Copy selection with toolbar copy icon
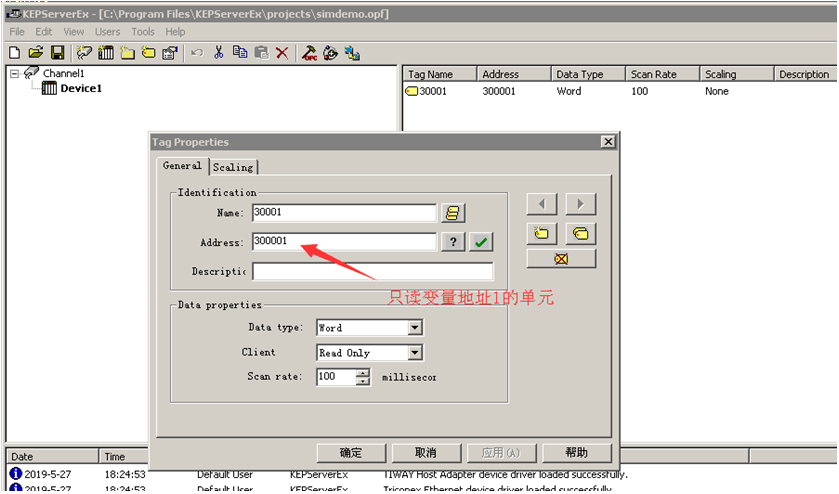 pos(240,52)
